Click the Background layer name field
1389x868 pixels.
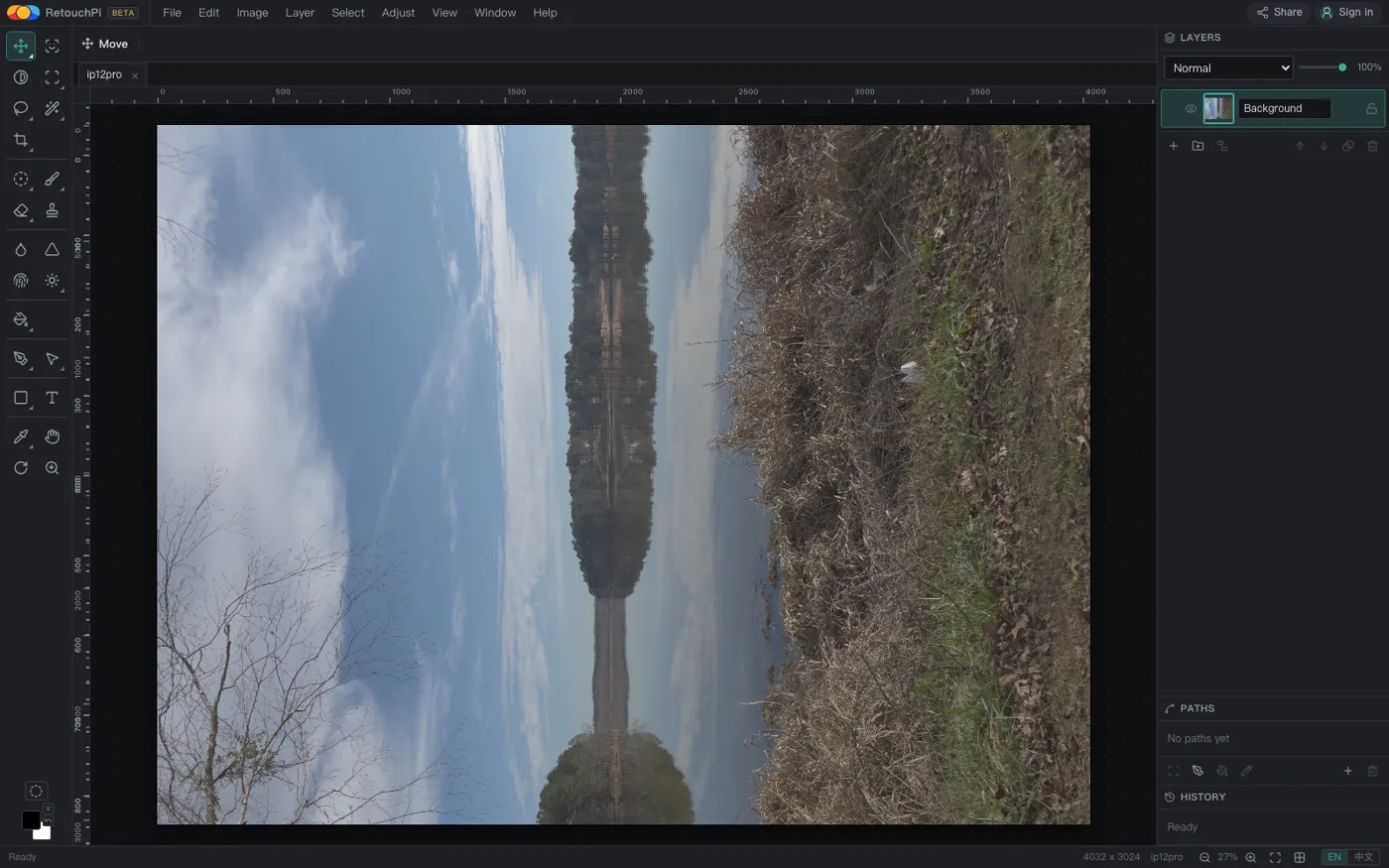pyautogui.click(x=1284, y=108)
